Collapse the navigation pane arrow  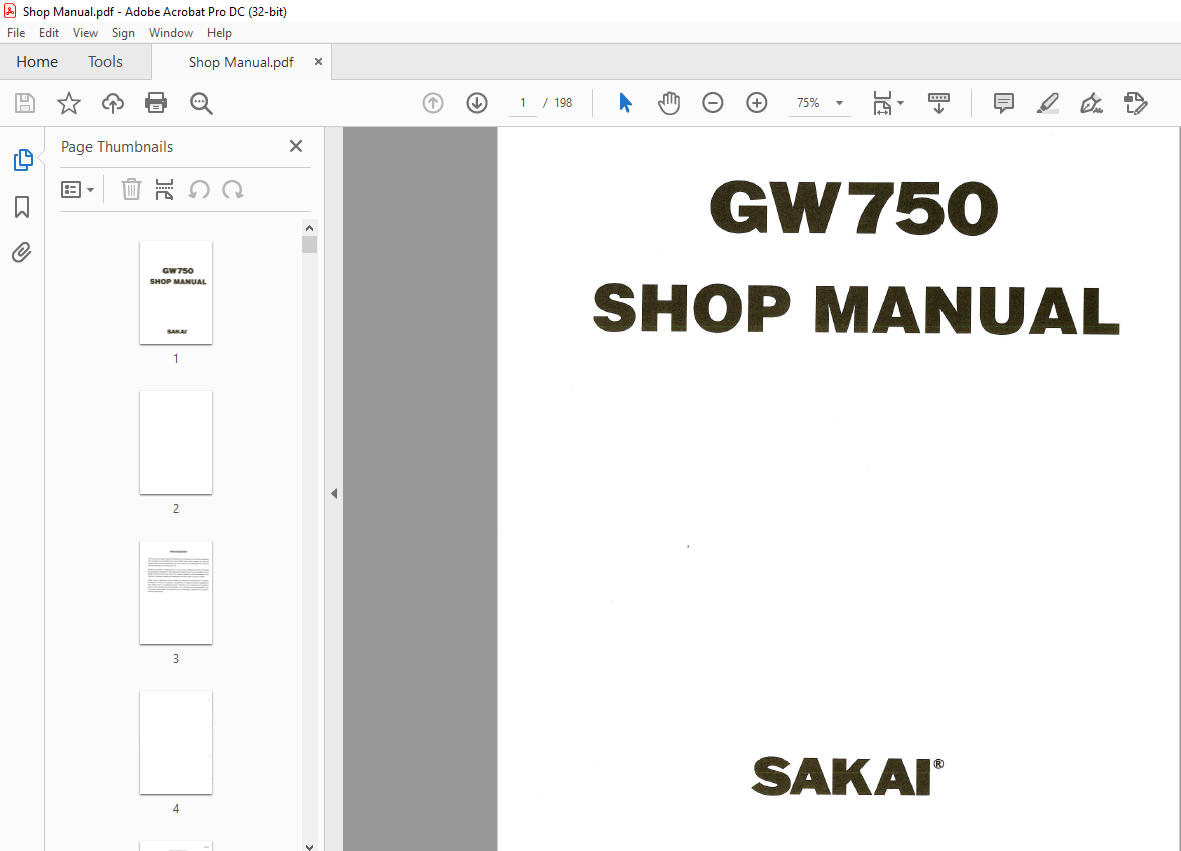(334, 494)
